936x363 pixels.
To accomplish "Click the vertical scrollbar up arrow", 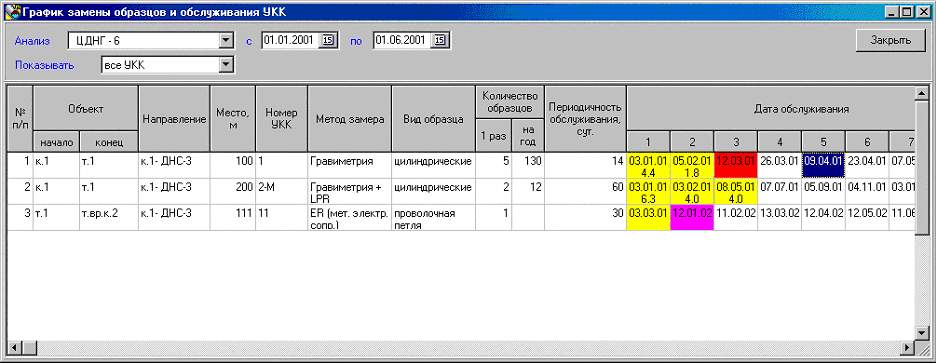I will [x=921, y=93].
